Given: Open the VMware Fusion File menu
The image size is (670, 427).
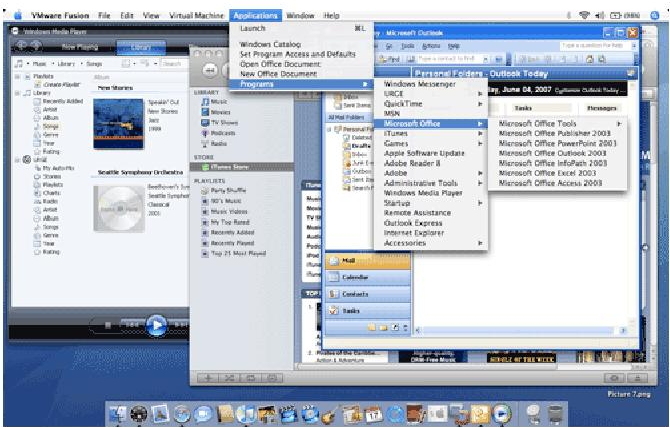Looking at the screenshot, I should coord(104,15).
